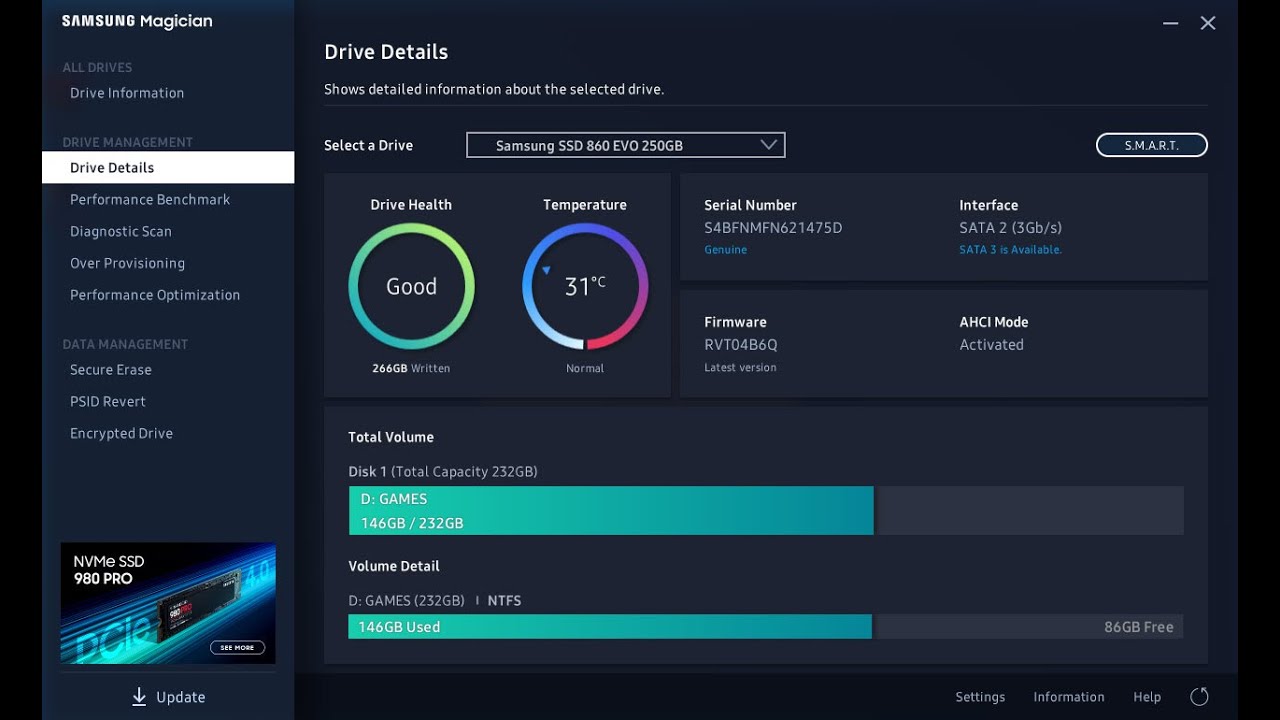Click the firmware version RVT04B6Q
Viewport: 1280px width, 720px height.
tap(741, 345)
